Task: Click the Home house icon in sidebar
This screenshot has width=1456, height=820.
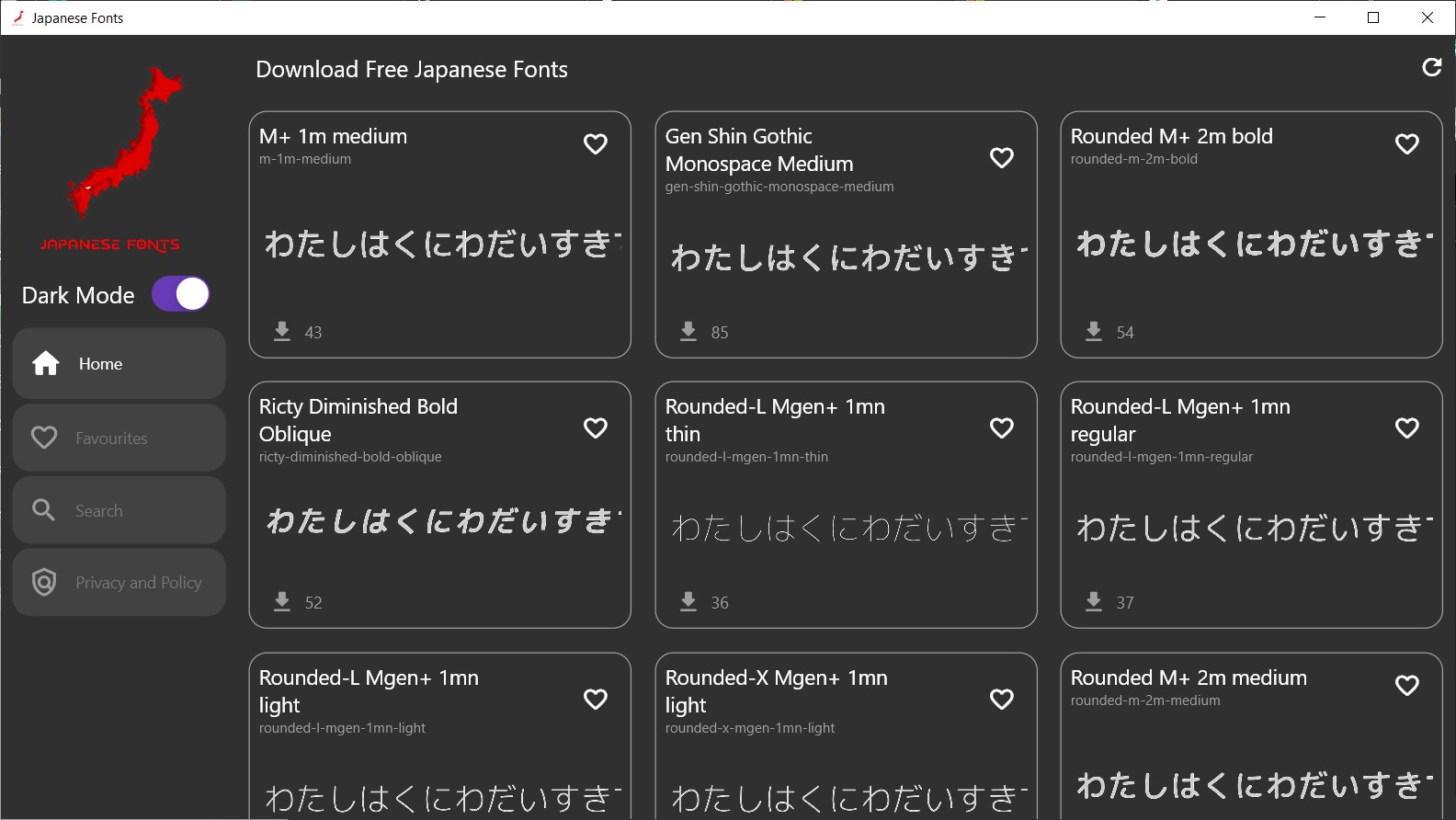Action: 46,364
